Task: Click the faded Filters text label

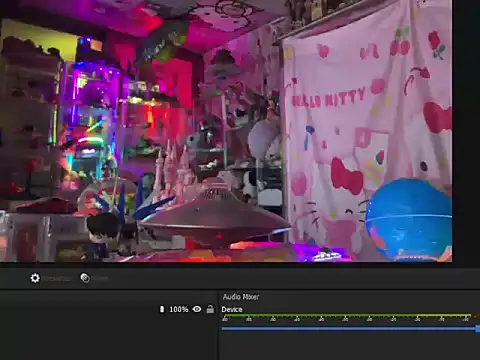Action: [x=100, y=278]
